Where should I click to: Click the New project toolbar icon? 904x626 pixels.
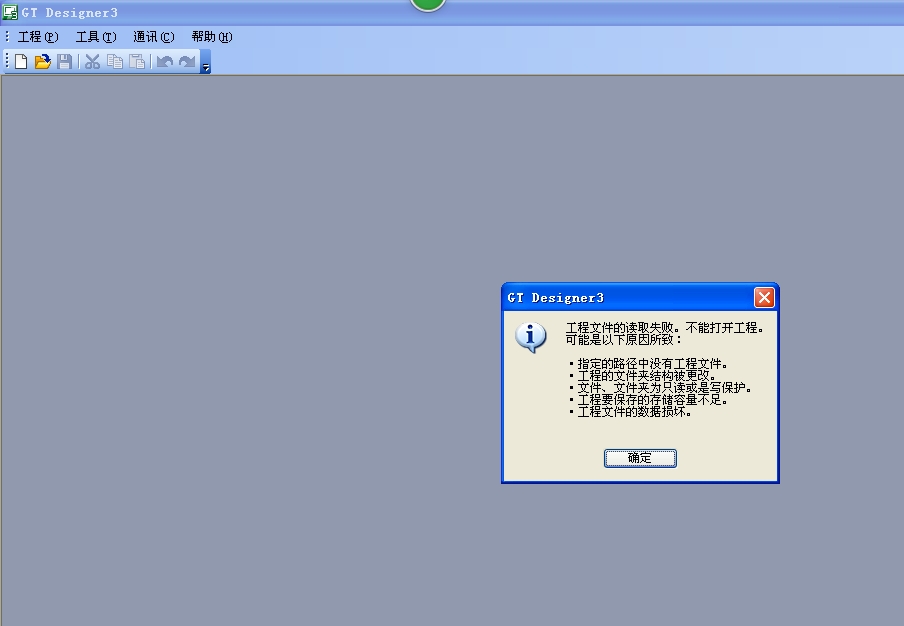pos(21,61)
